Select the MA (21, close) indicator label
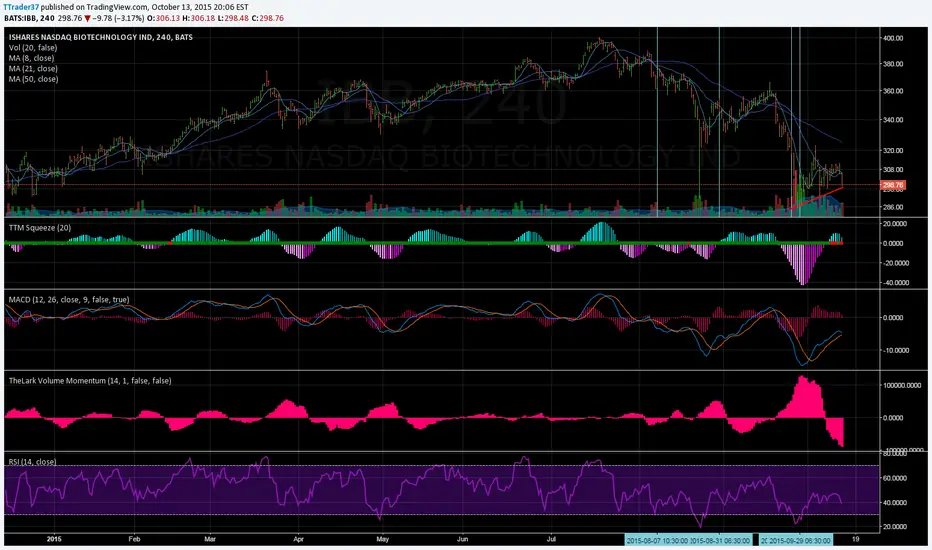This screenshot has height=550, width=932. (x=33, y=69)
